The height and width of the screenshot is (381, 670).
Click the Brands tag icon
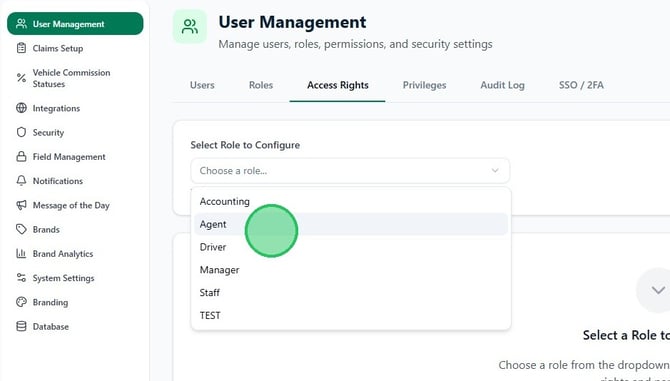21,229
